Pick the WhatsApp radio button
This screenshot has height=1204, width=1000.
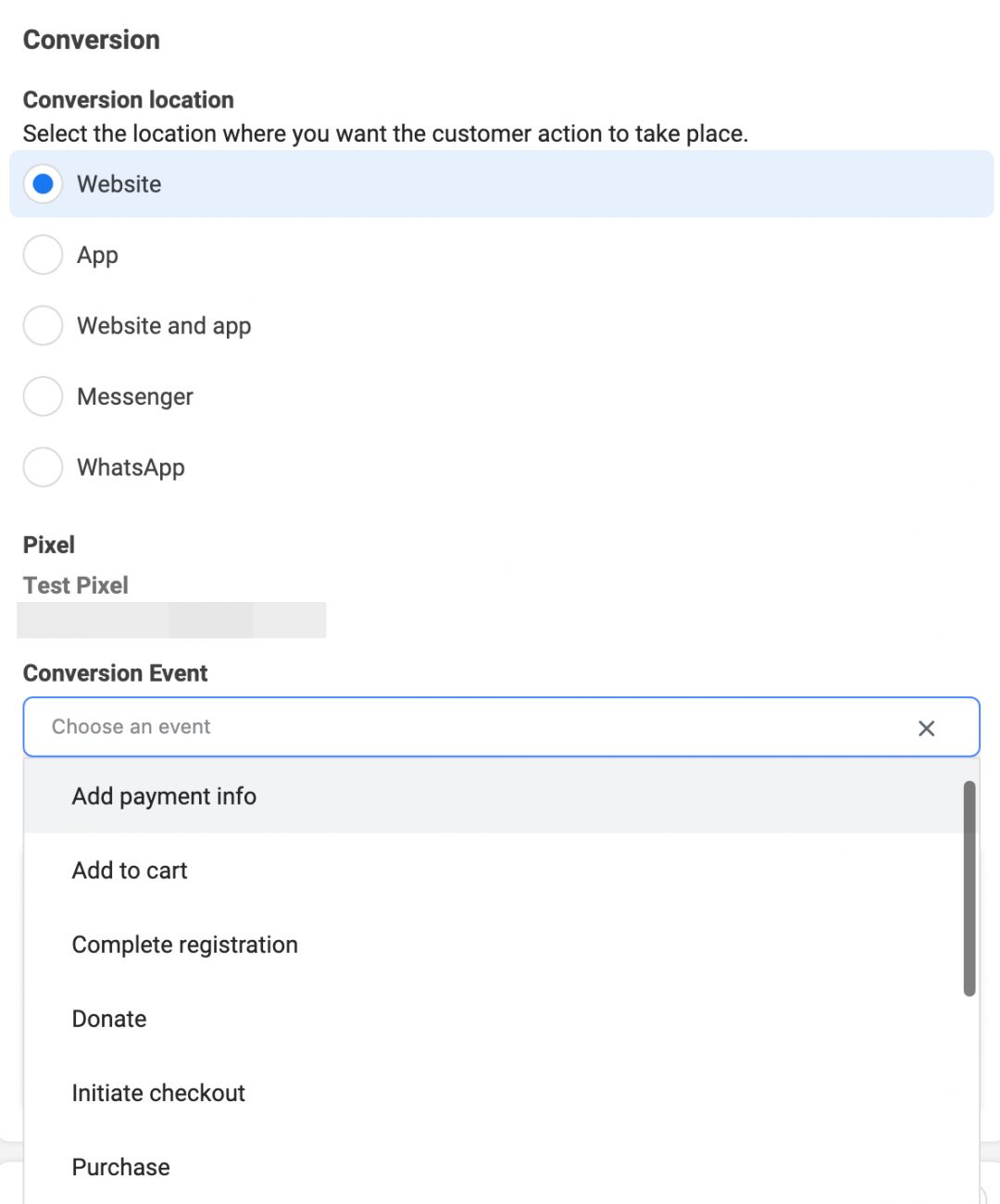click(43, 468)
